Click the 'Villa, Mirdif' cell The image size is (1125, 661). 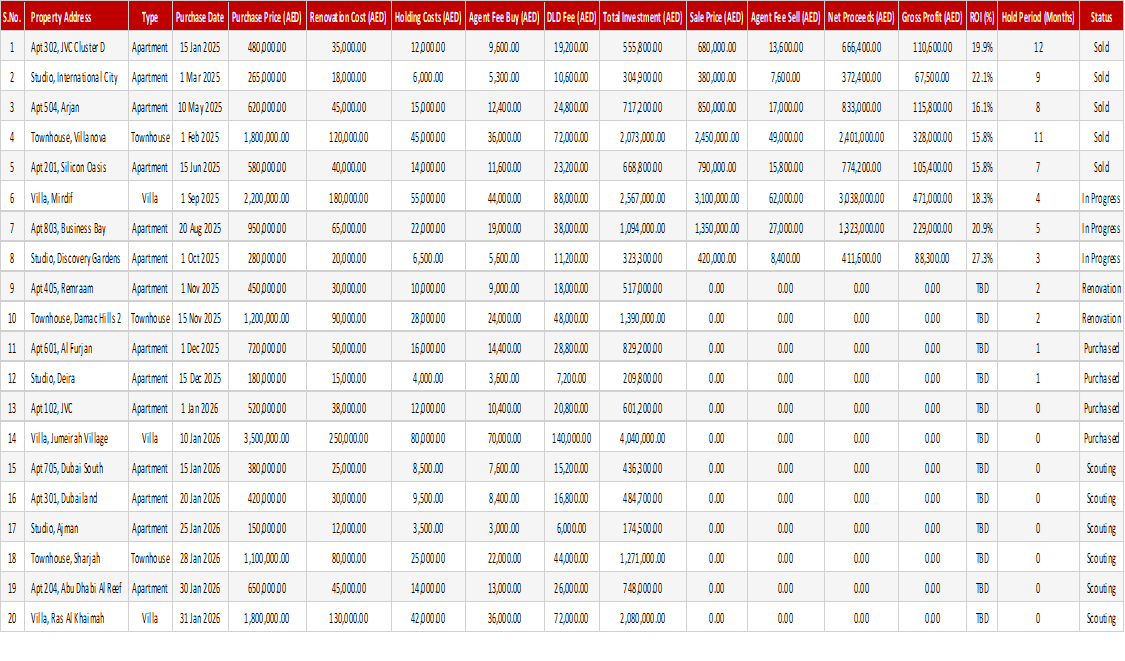[76, 198]
